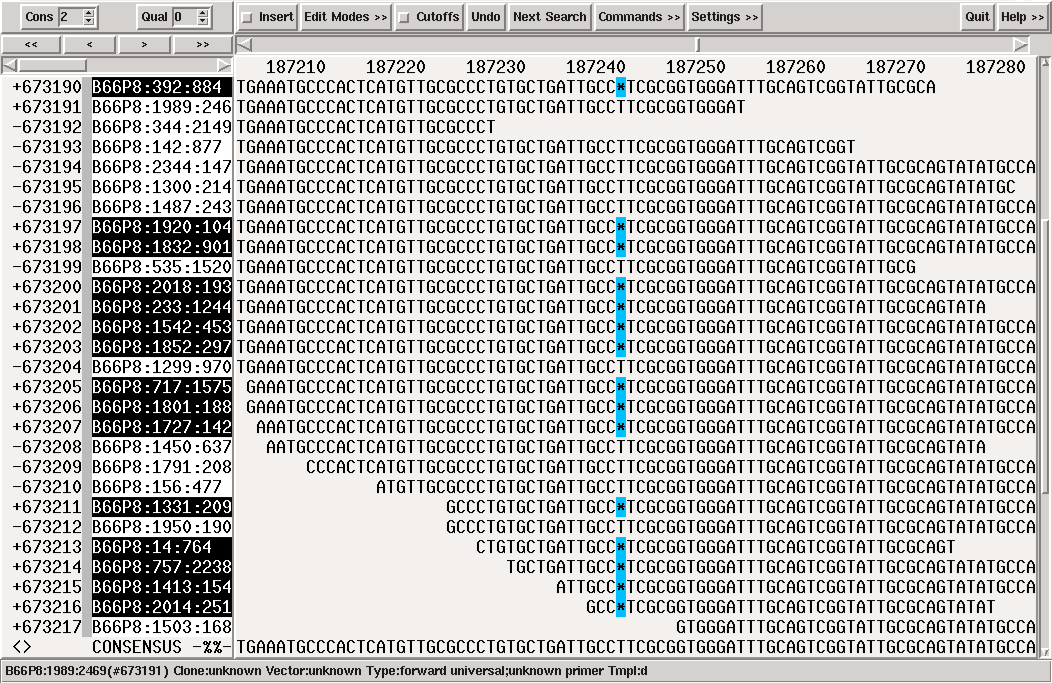Jump far right with the >> button
The height and width of the screenshot is (683, 1052).
tap(203, 45)
